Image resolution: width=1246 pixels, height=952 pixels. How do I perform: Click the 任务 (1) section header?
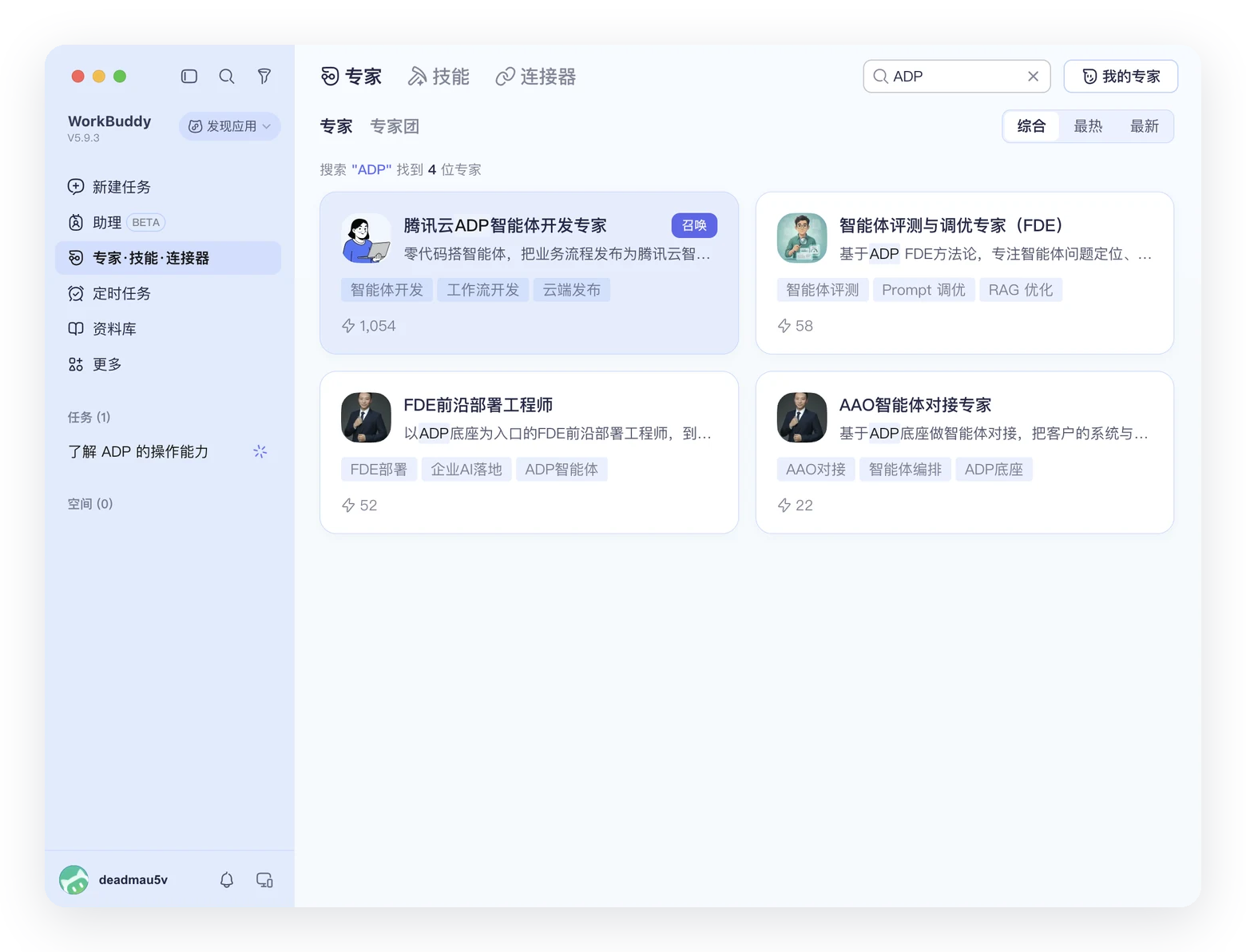click(89, 417)
